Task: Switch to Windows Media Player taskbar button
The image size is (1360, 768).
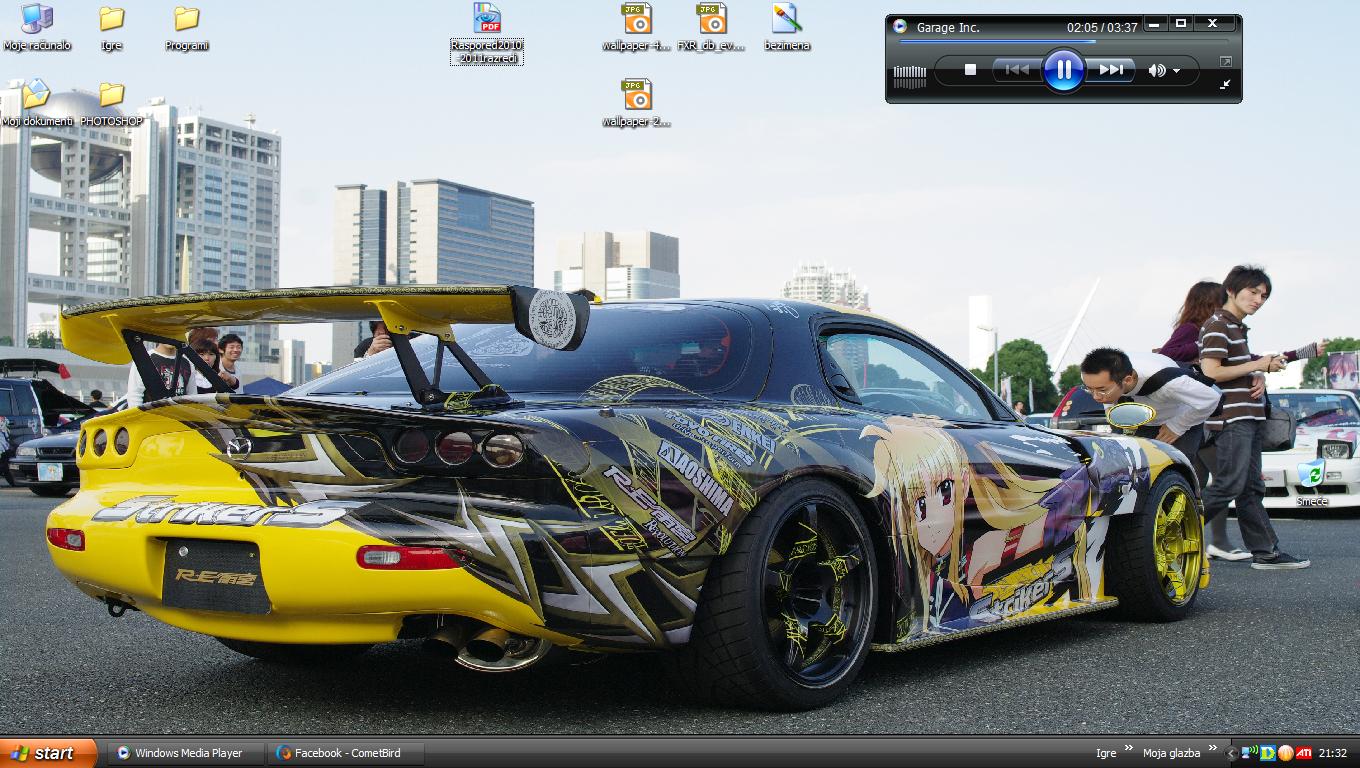Action: tap(187, 753)
